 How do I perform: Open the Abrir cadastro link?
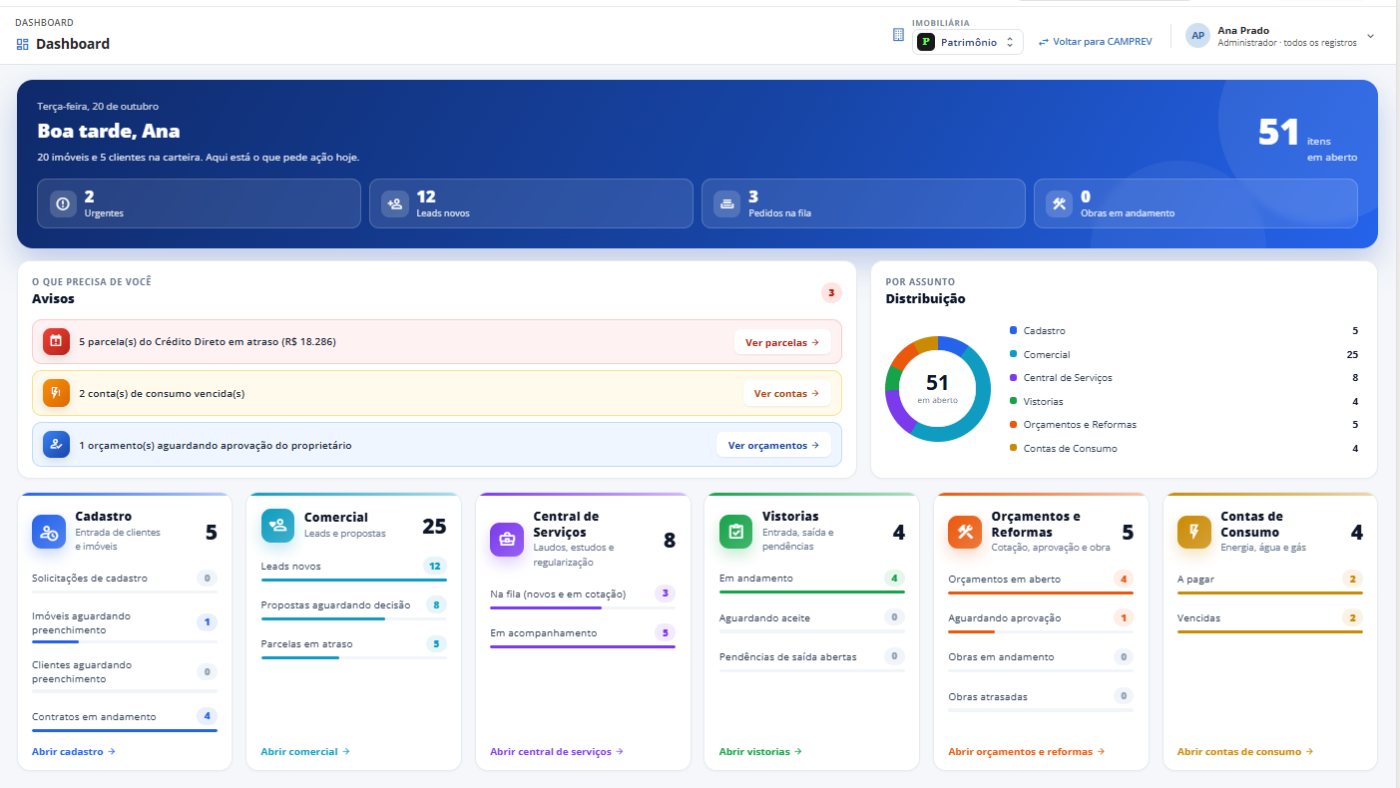pos(74,752)
